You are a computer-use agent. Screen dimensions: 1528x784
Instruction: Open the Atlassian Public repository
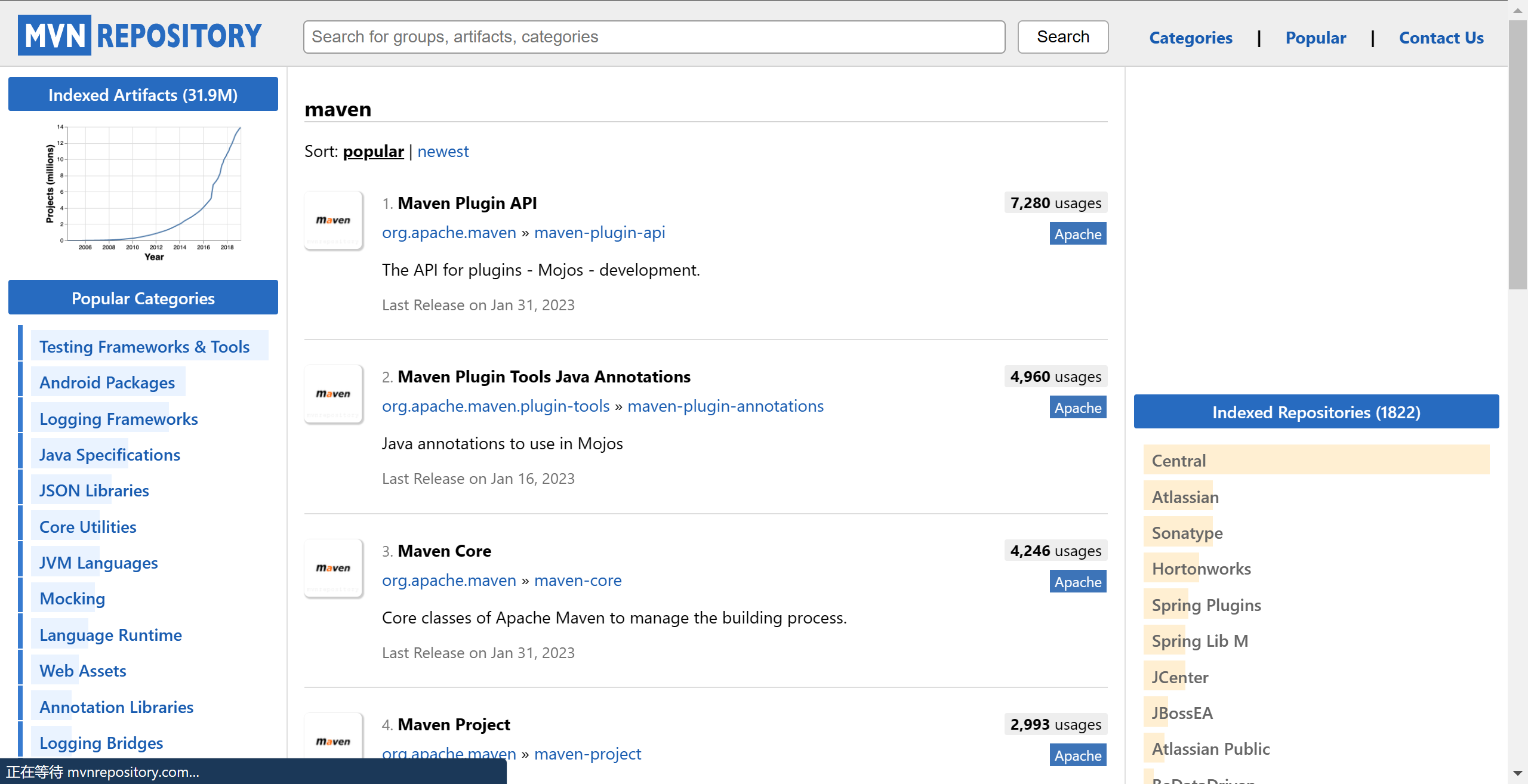1210,749
